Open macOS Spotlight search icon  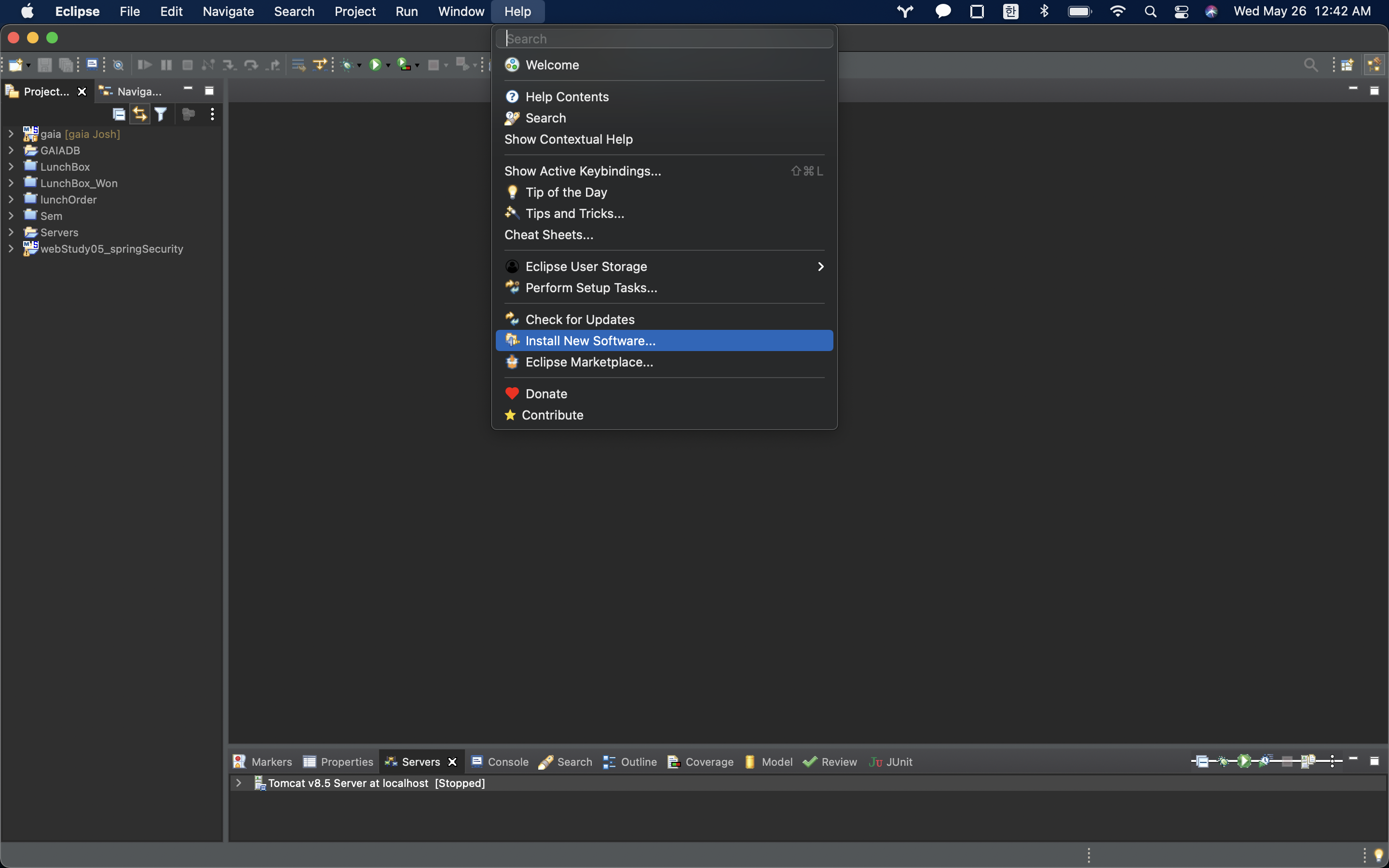coord(1150,12)
